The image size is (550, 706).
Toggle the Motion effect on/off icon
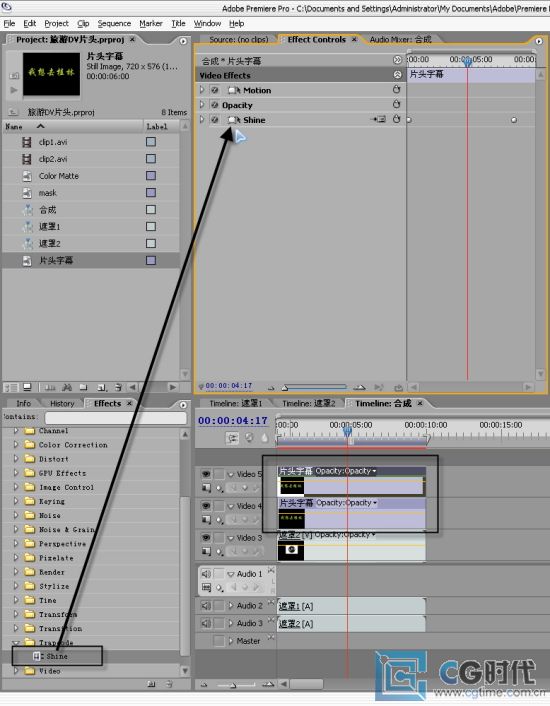(x=215, y=90)
